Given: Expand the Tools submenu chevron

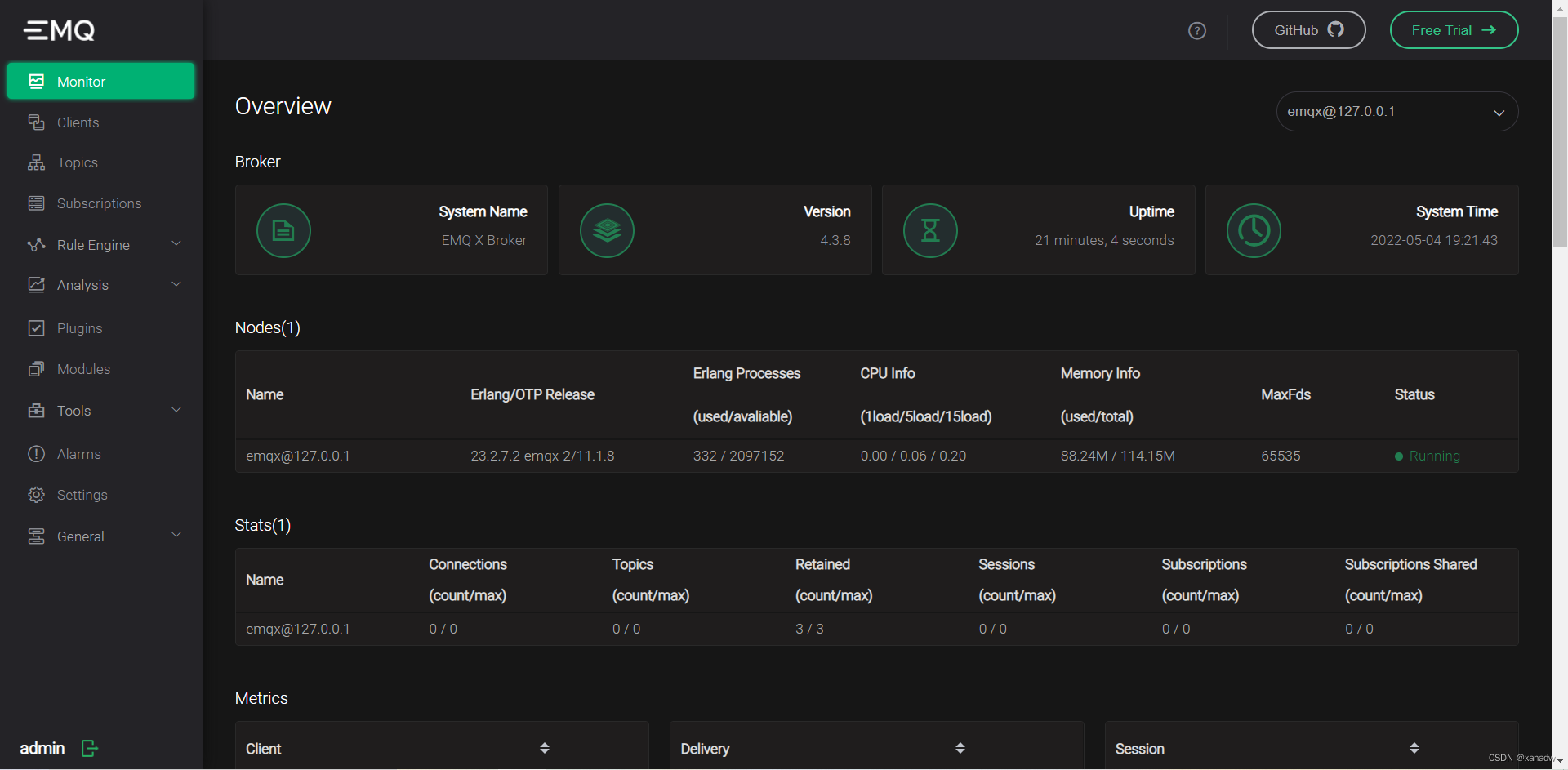Looking at the screenshot, I should (x=176, y=410).
